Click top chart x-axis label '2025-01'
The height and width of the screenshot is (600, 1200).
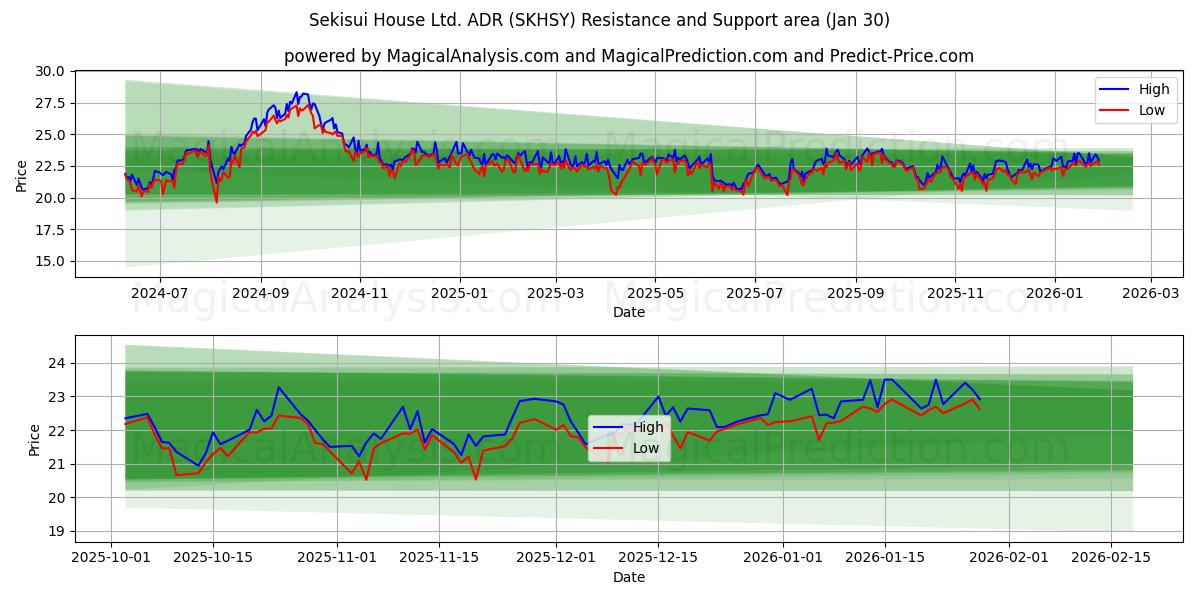(459, 295)
